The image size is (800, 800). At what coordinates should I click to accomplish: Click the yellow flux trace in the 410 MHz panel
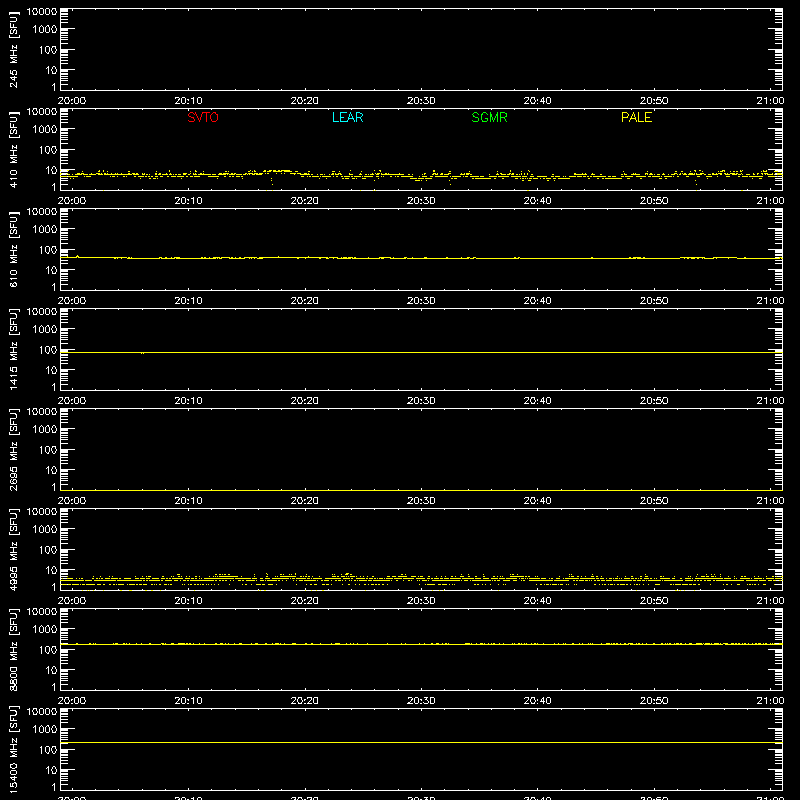pyautogui.click(x=421, y=175)
